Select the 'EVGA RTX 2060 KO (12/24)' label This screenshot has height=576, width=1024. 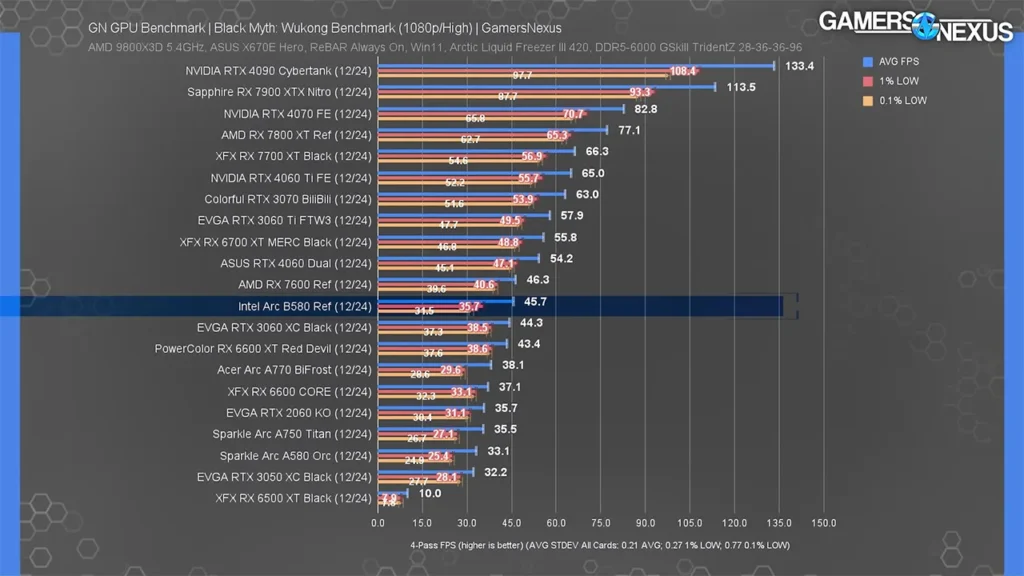pyautogui.click(x=298, y=413)
